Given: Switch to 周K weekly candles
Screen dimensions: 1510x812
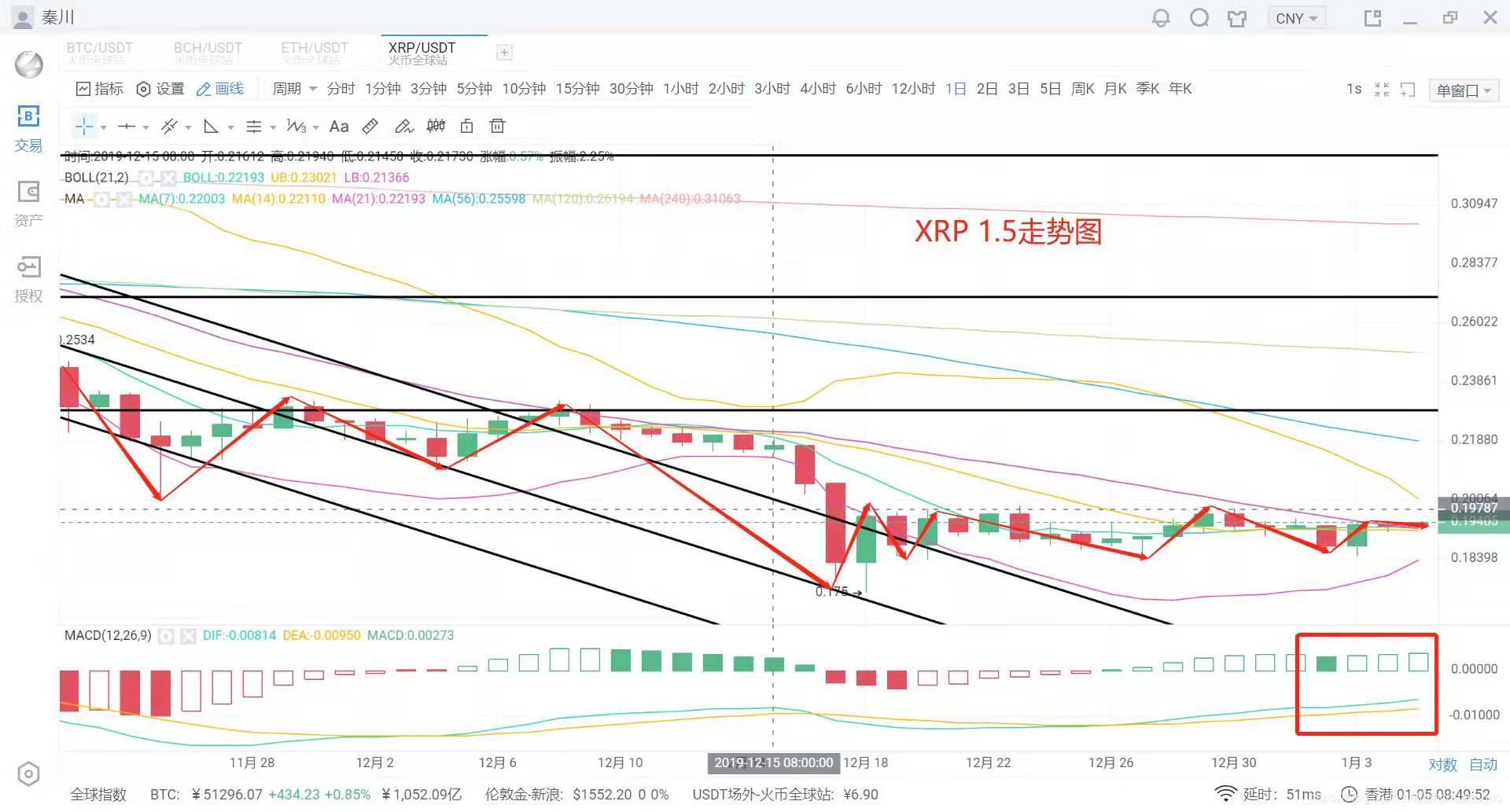Looking at the screenshot, I should click(1083, 89).
